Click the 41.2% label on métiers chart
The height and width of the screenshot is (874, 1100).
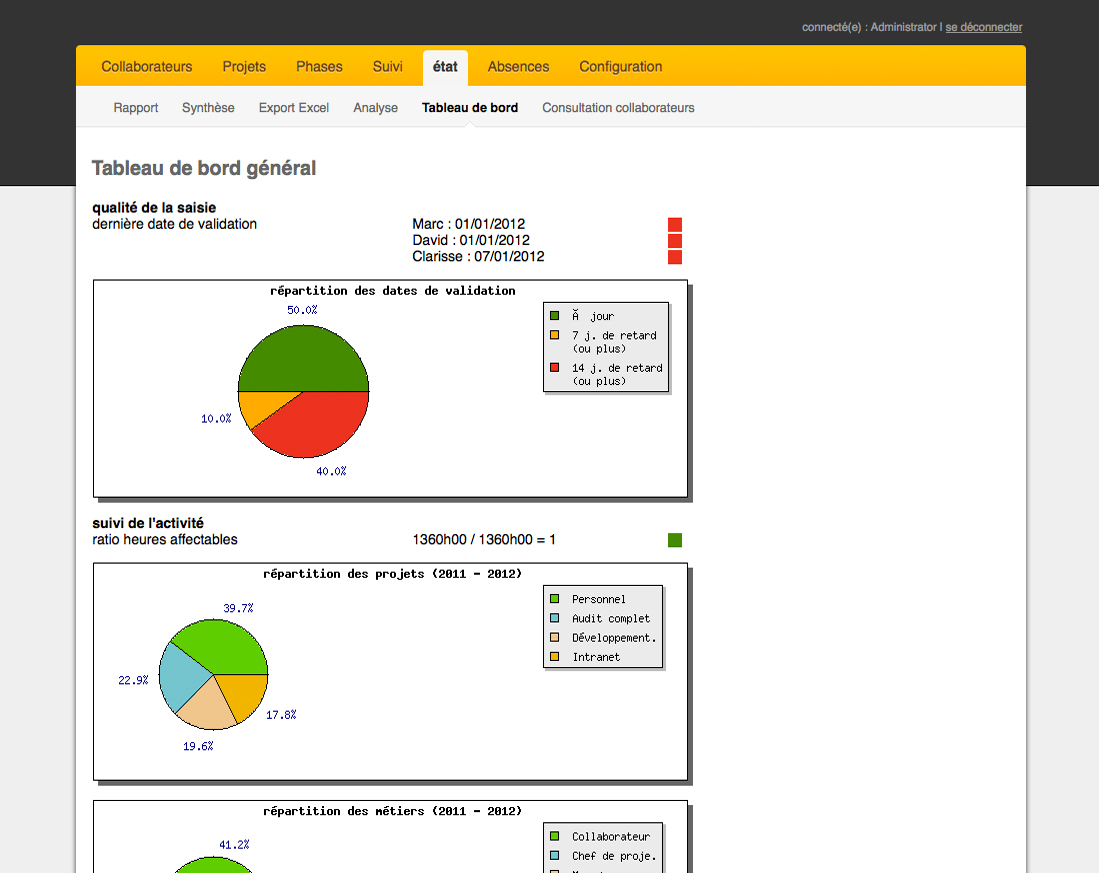coord(234,845)
